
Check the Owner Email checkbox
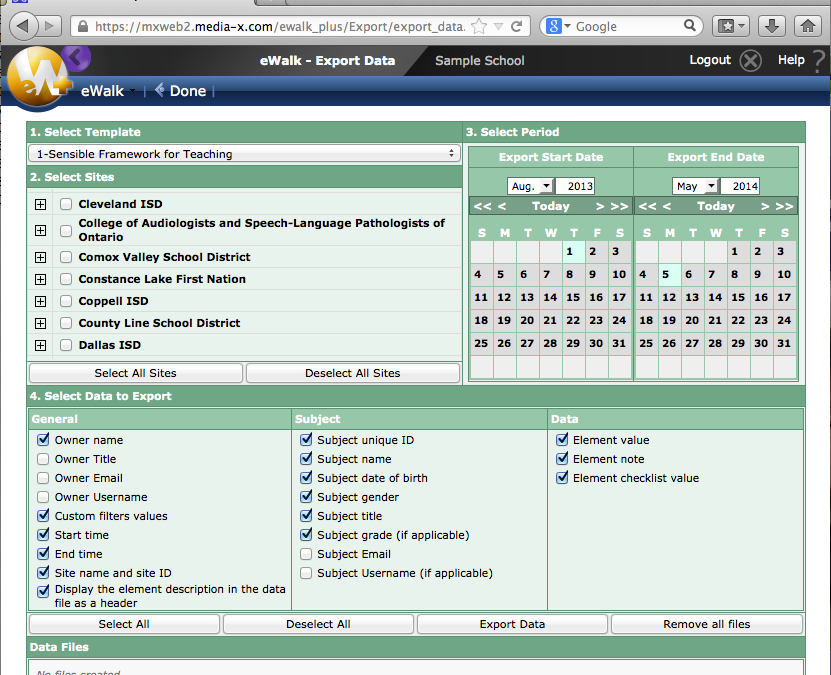click(43, 478)
